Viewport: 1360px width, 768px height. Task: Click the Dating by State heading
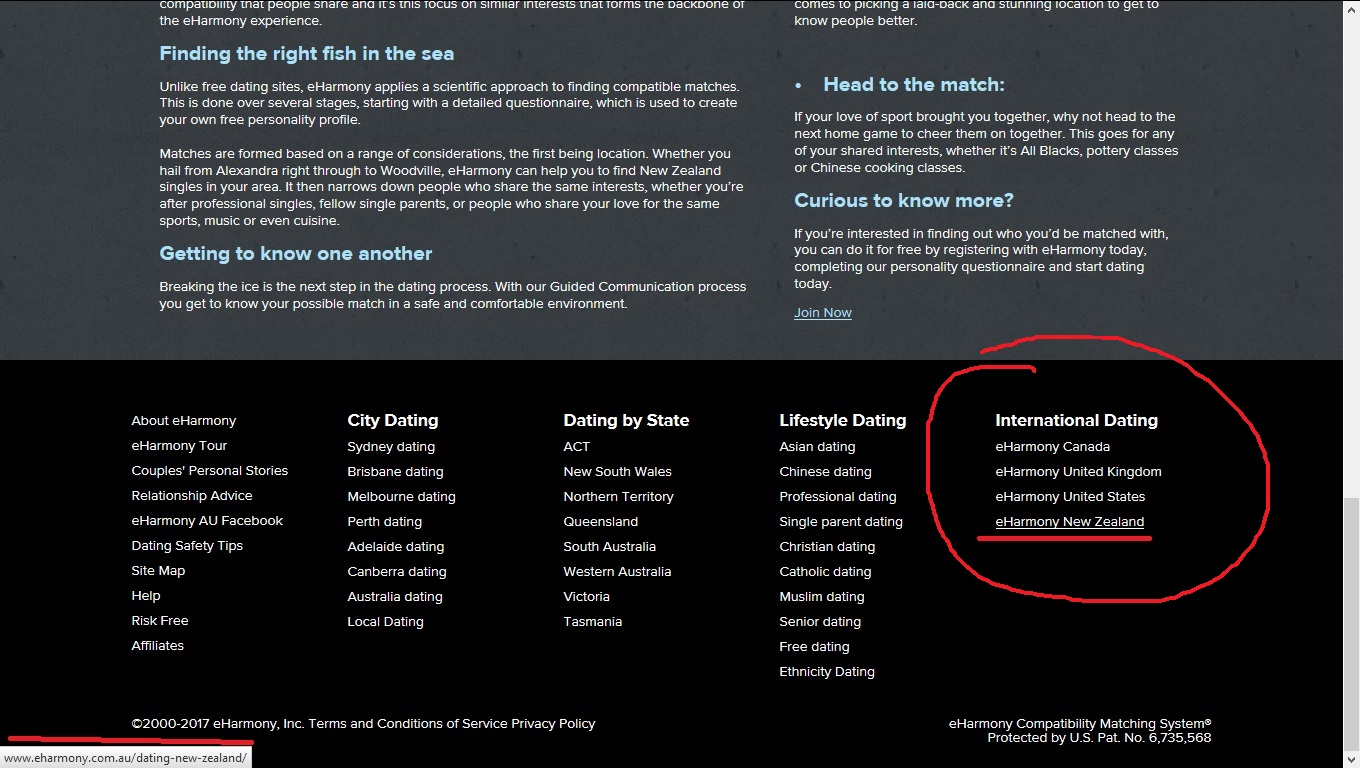[x=626, y=421]
